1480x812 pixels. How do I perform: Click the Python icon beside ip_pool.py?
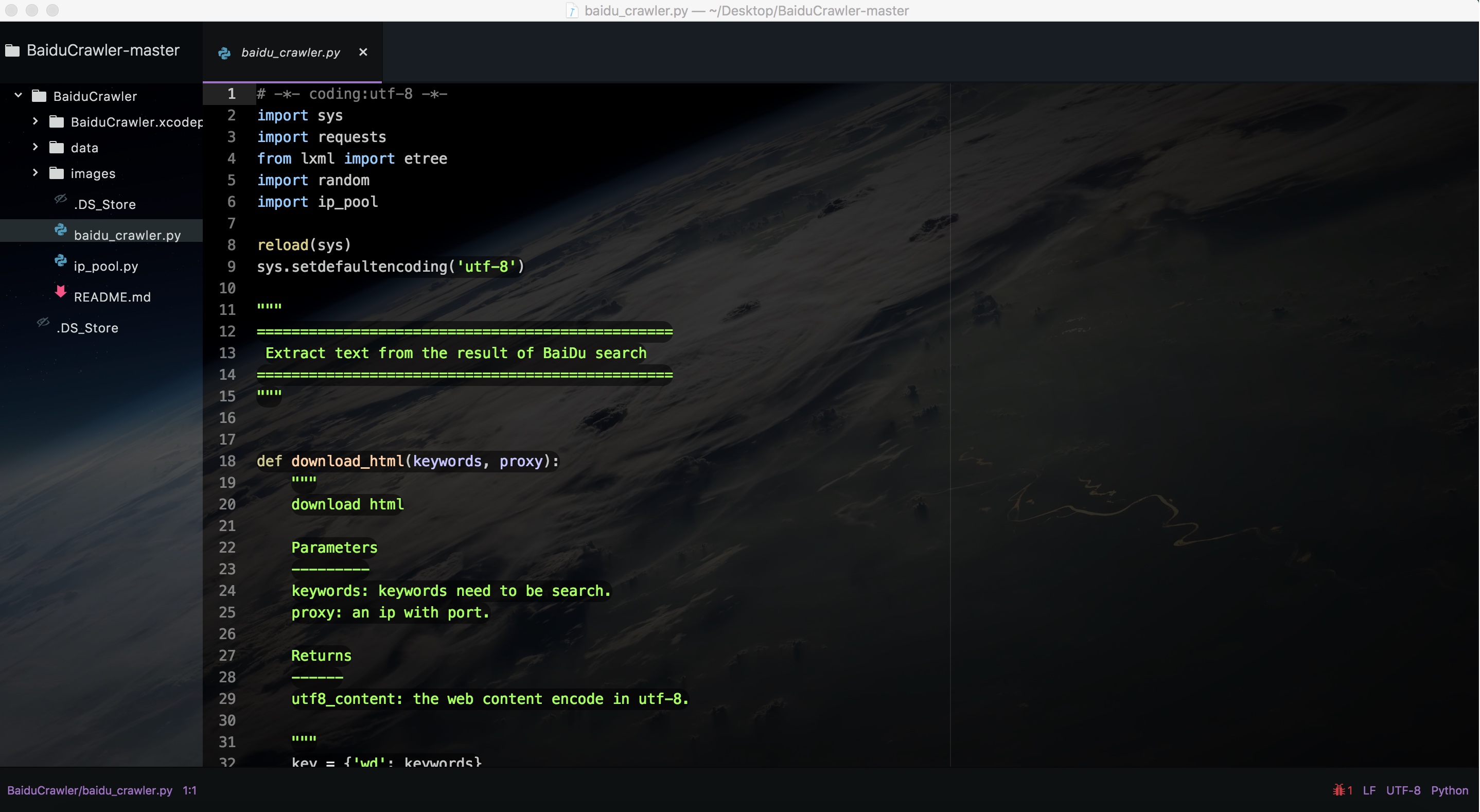point(60,260)
